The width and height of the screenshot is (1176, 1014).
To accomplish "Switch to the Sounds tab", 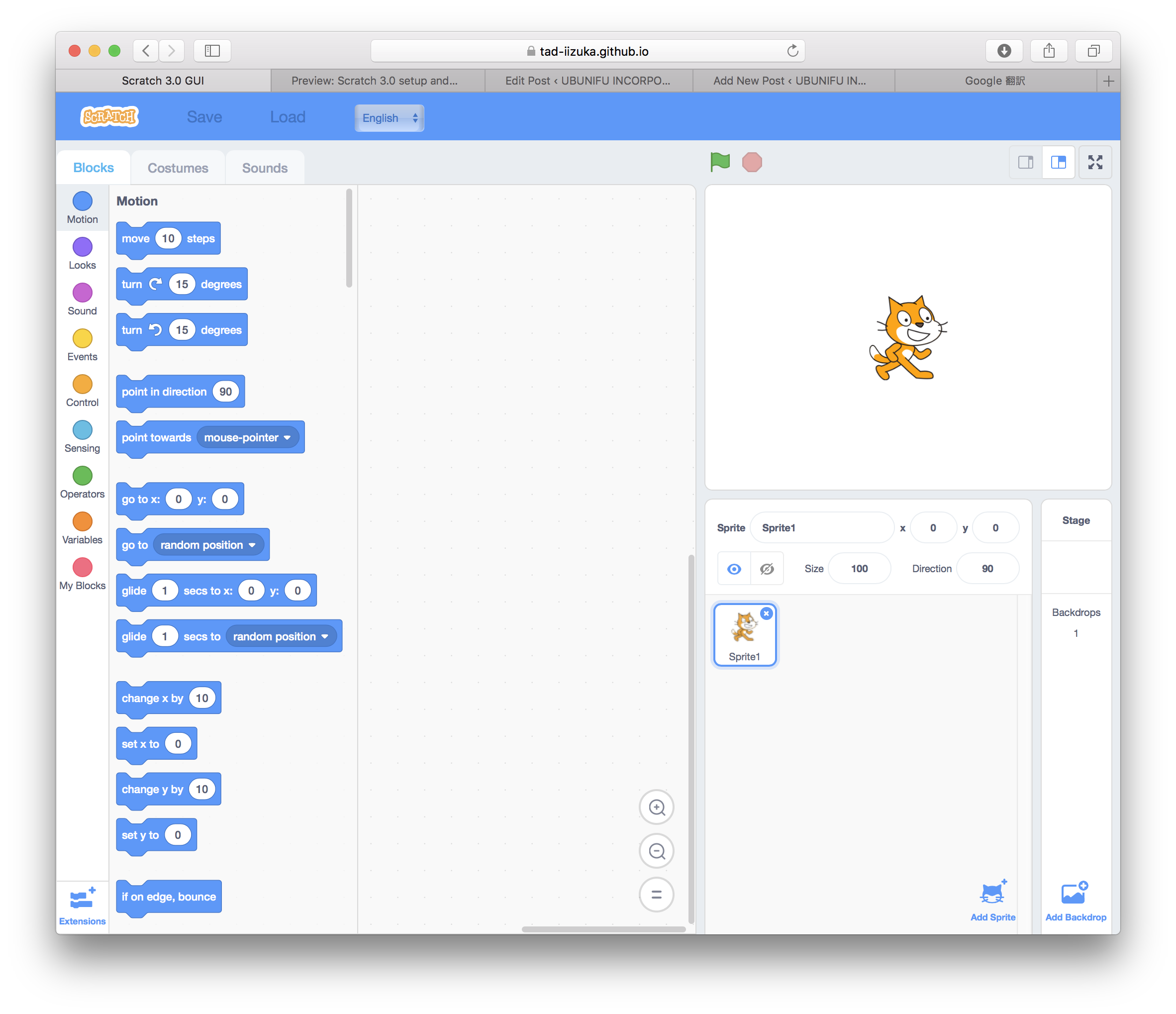I will (x=264, y=167).
